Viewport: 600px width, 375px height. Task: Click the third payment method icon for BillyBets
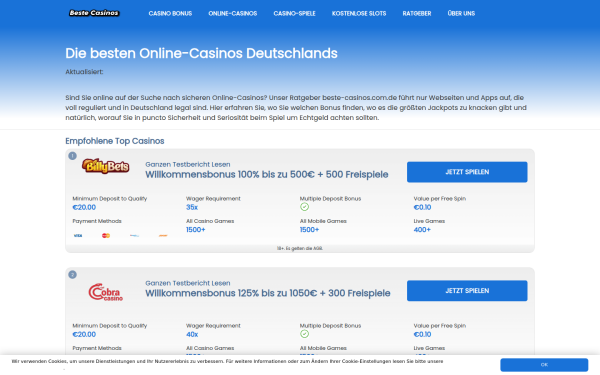134,236
